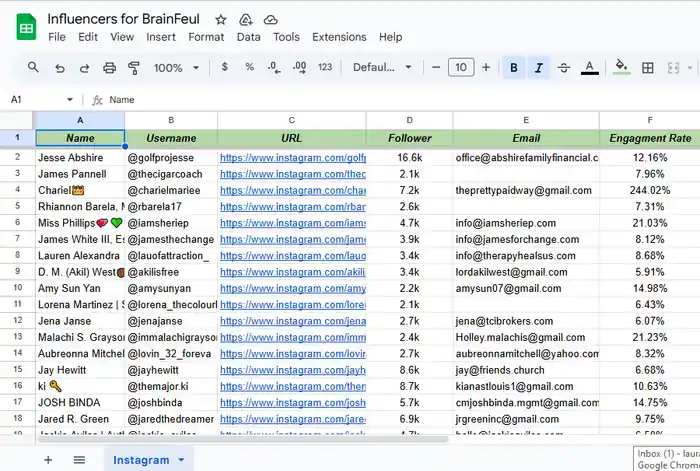The width and height of the screenshot is (700, 471).
Task: Select the @thecigarcoach username cell
Action: click(x=171, y=174)
